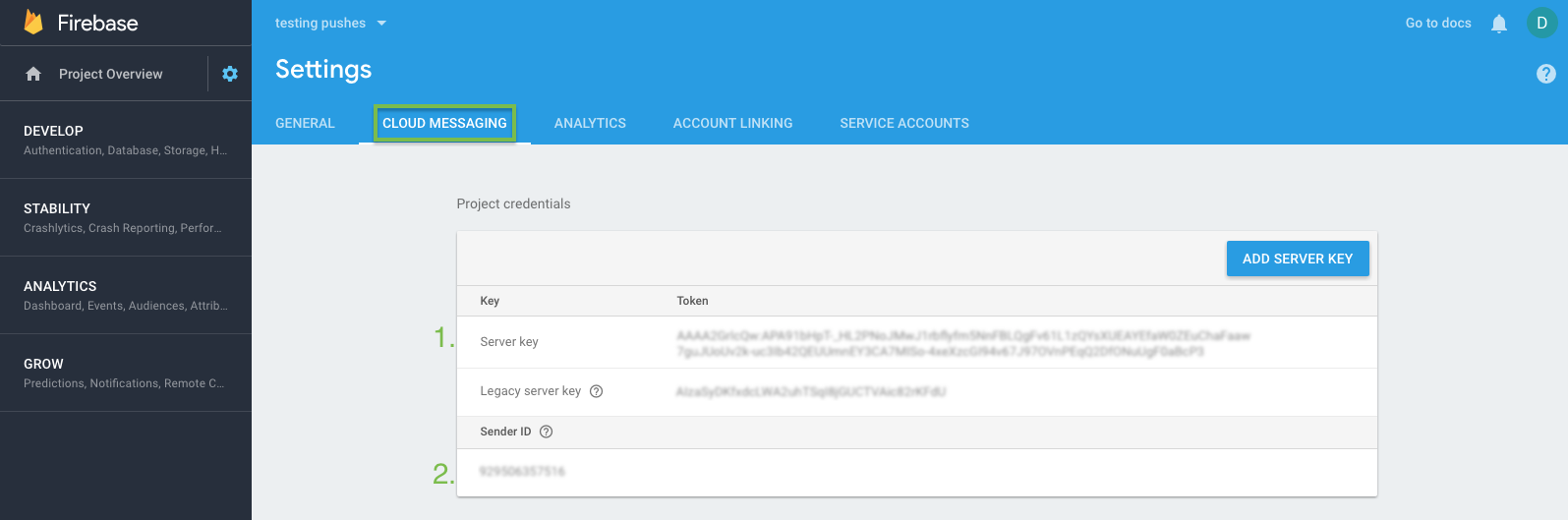
Task: Select the blurred Server key token
Action: [x=963, y=343]
